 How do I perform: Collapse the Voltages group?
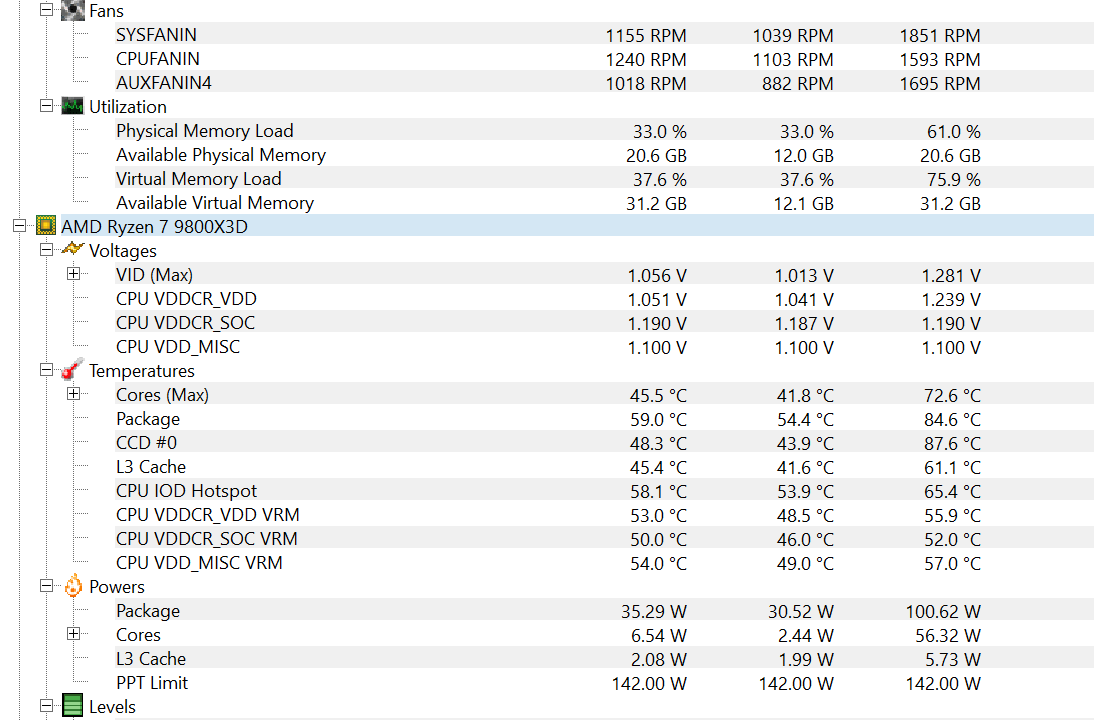46,250
